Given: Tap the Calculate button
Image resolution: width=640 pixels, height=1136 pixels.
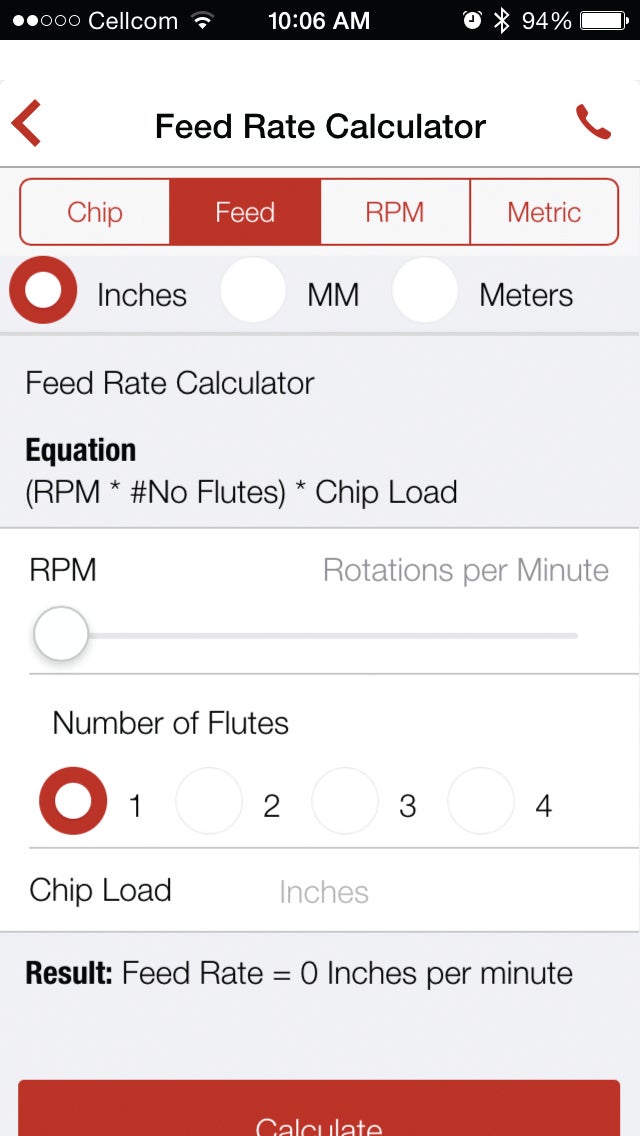Looking at the screenshot, I should (x=319, y=1108).
